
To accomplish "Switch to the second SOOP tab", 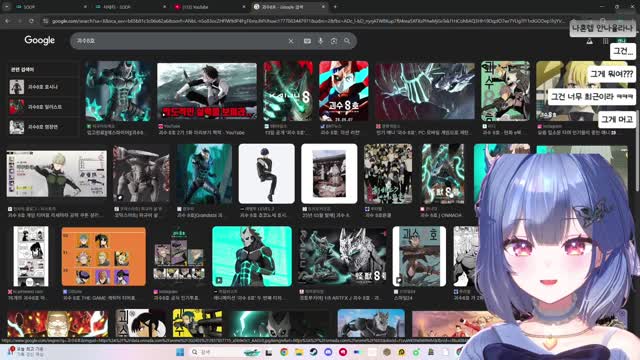I will 131,7.
